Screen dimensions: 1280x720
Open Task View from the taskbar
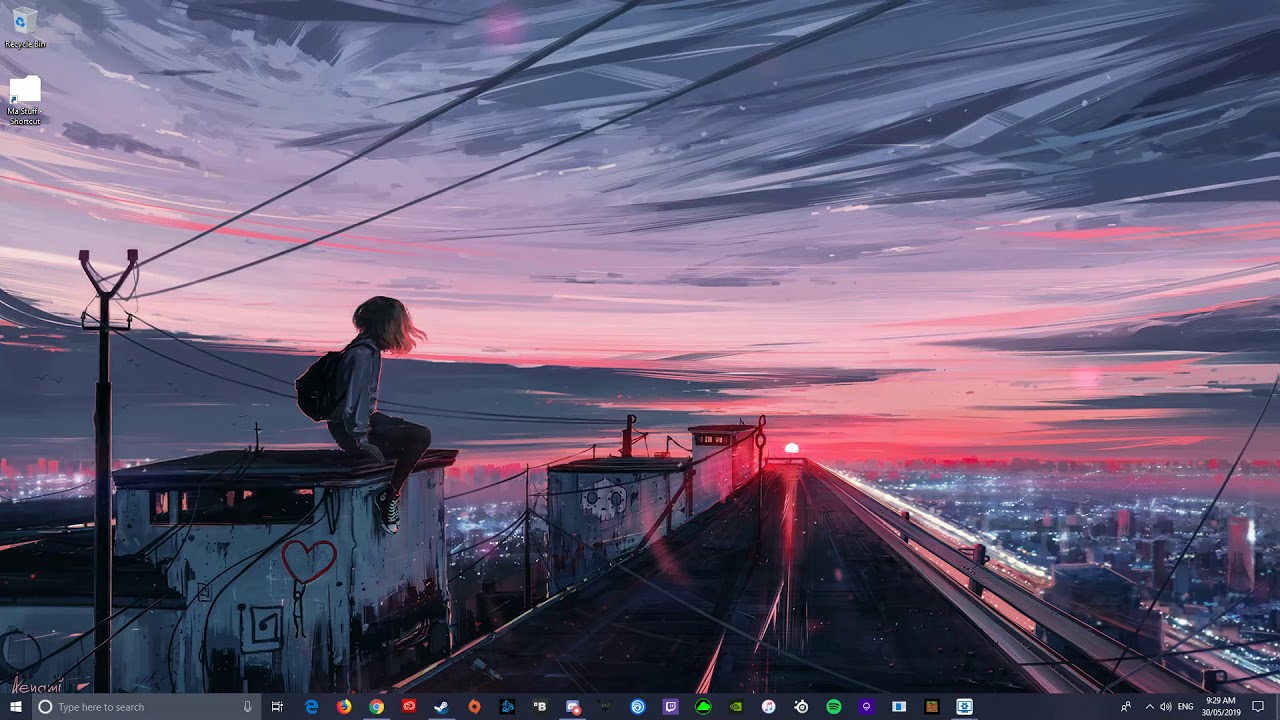tap(277, 707)
